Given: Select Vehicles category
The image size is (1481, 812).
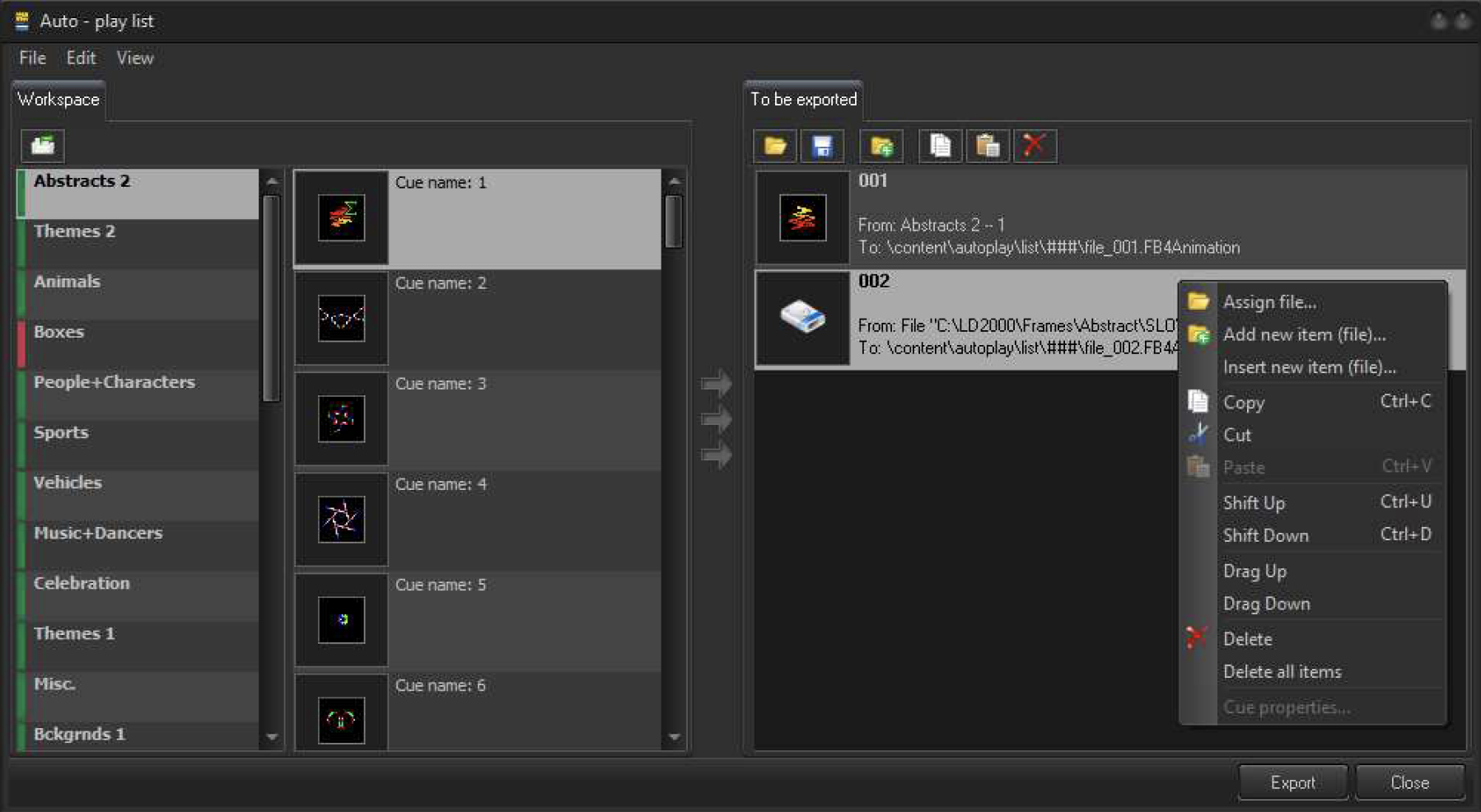Looking at the screenshot, I should (138, 496).
